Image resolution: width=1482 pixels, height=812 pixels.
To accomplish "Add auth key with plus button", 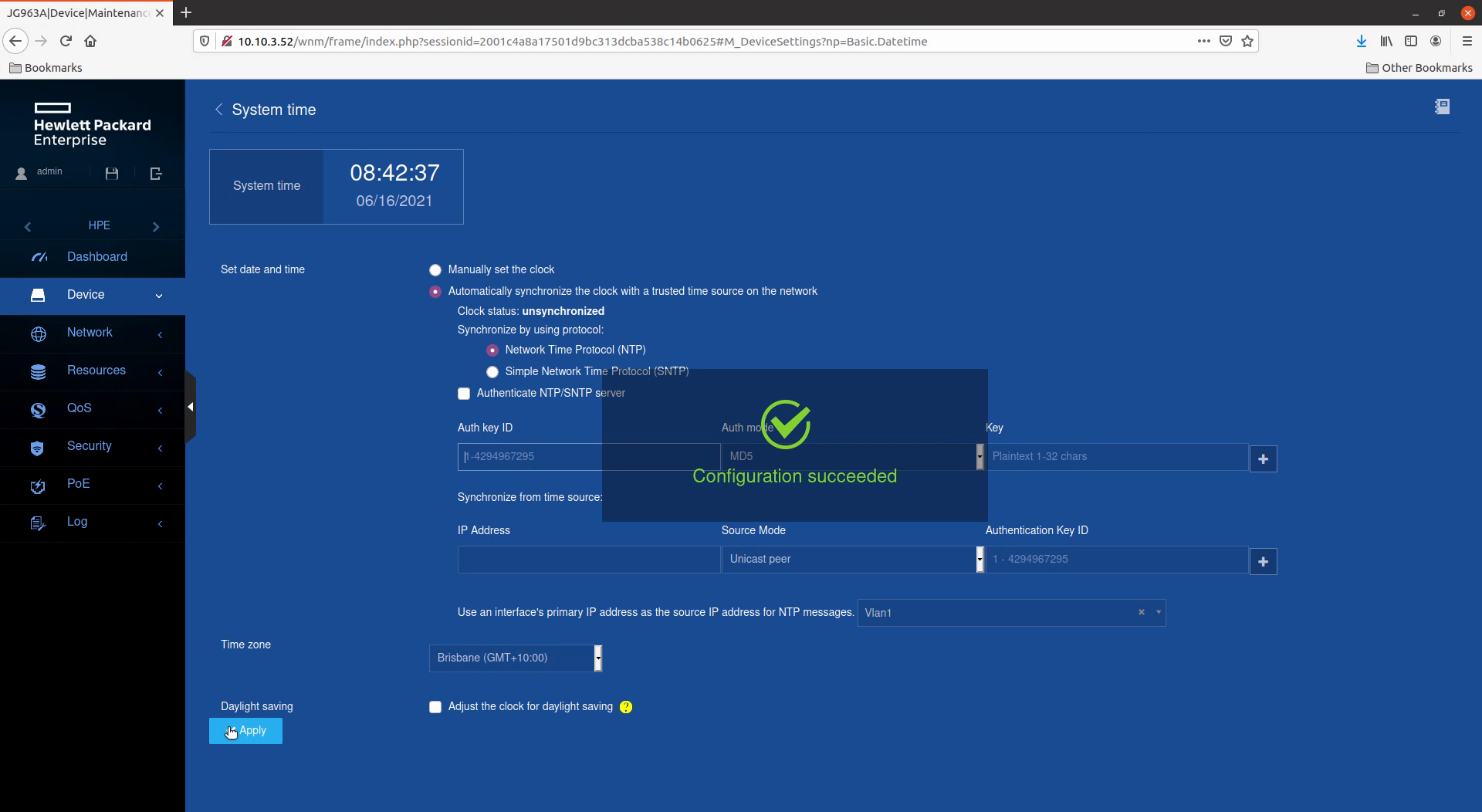I will click(x=1263, y=458).
